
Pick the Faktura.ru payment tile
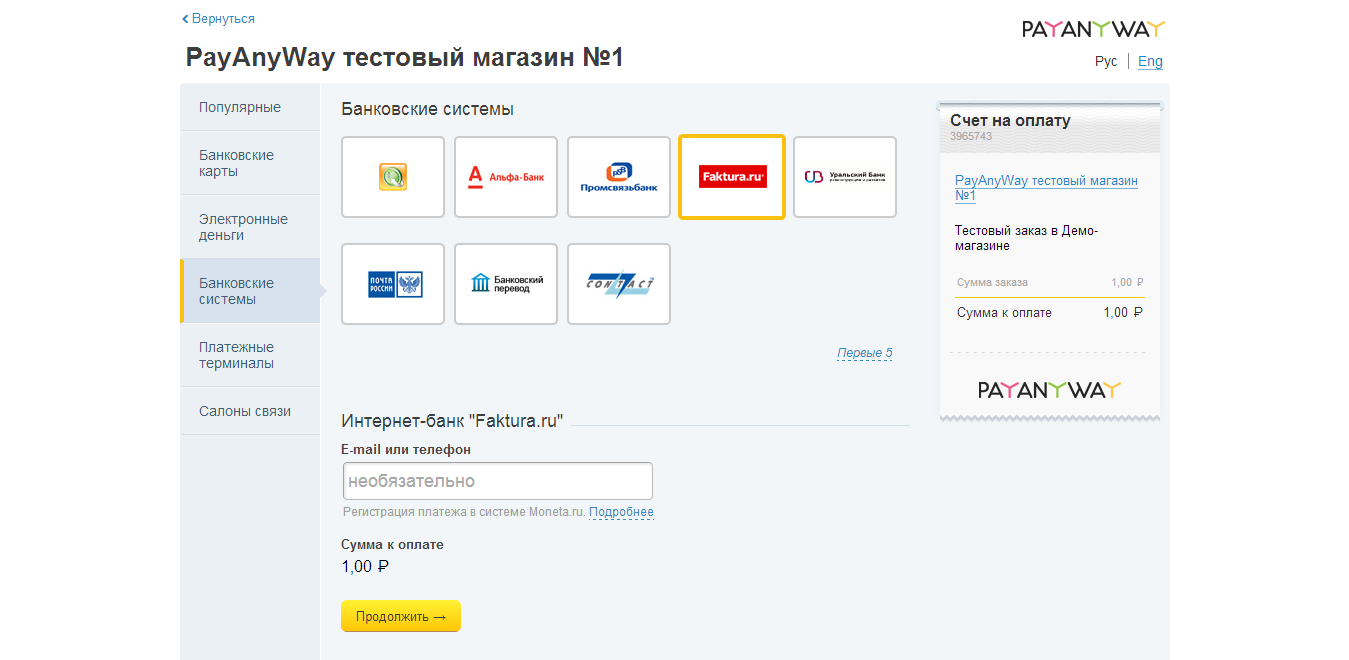732,177
